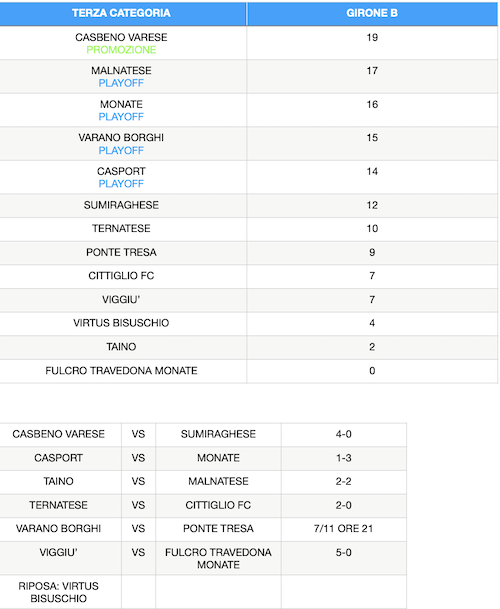500x609 pixels.
Task: Click PONTE TRESA points value 9
Action: 372,252
